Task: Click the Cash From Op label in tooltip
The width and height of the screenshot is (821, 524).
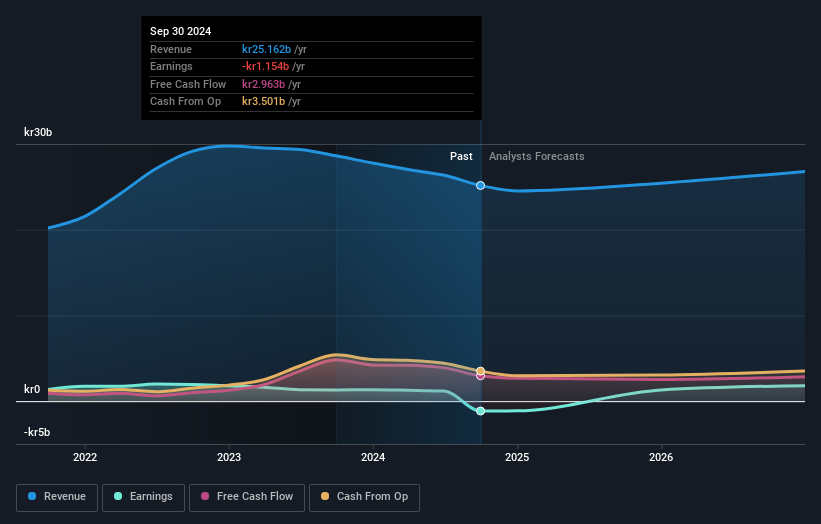Action: (185, 102)
